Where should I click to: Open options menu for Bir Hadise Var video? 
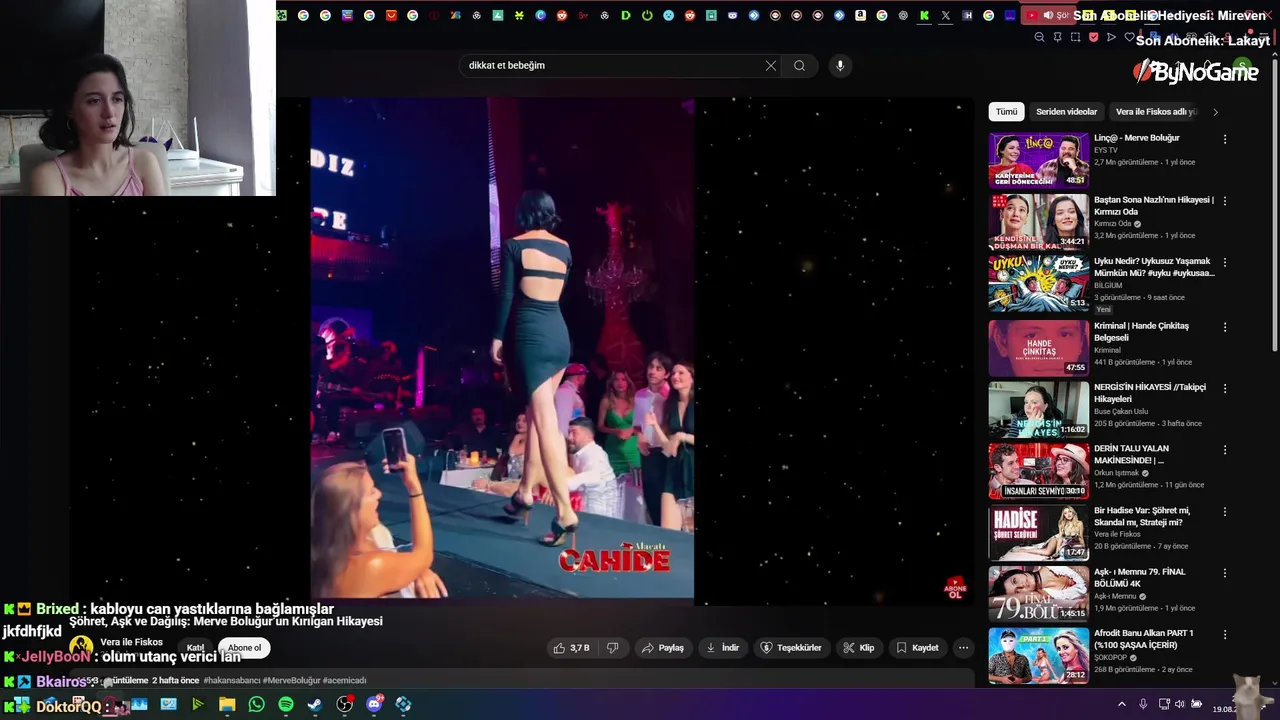click(1225, 512)
